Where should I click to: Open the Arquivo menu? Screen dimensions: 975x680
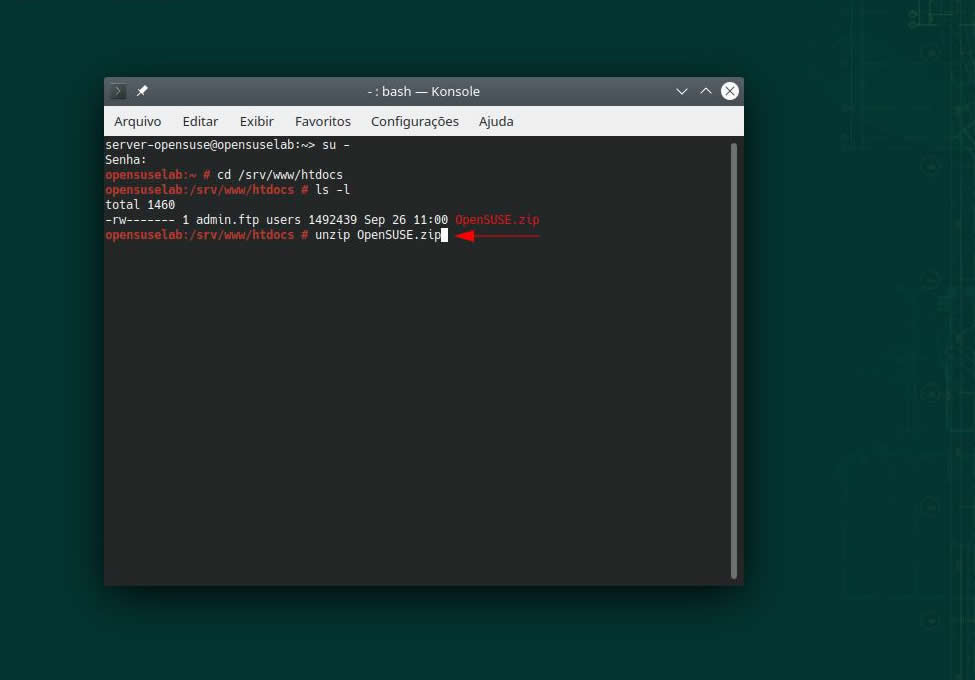[137, 121]
